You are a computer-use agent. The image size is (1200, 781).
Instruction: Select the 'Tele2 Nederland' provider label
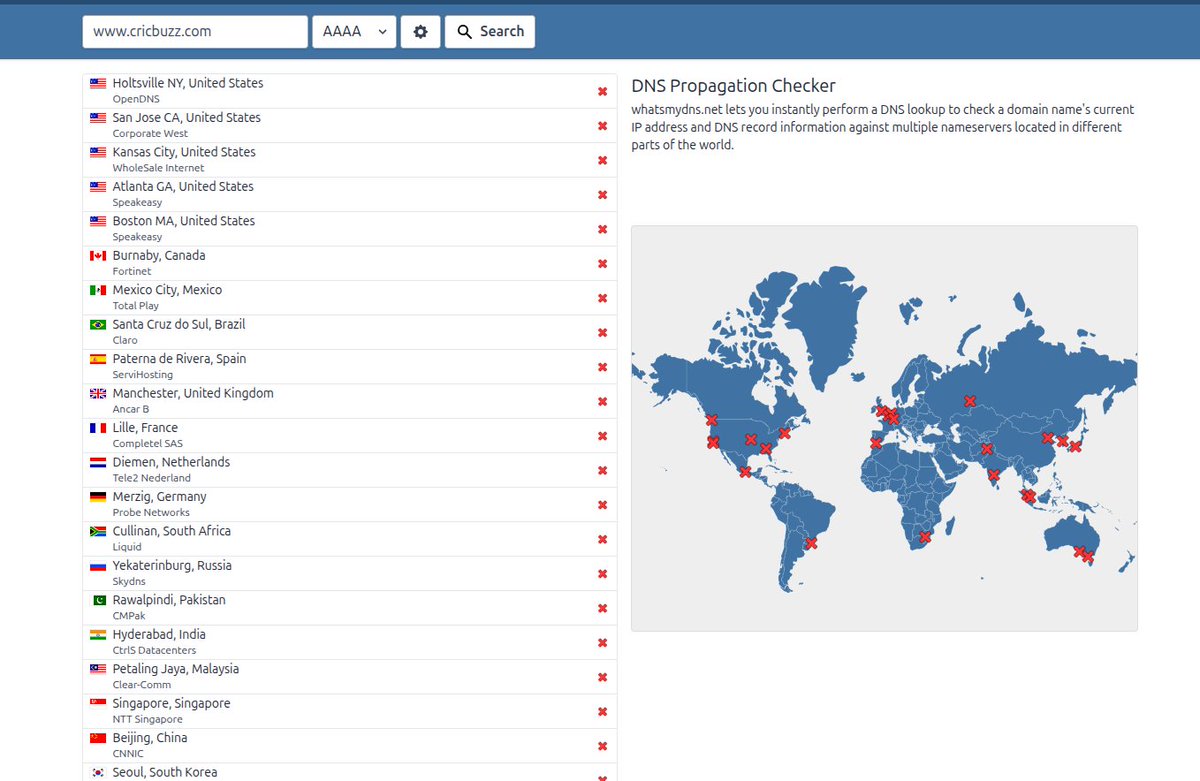[152, 478]
